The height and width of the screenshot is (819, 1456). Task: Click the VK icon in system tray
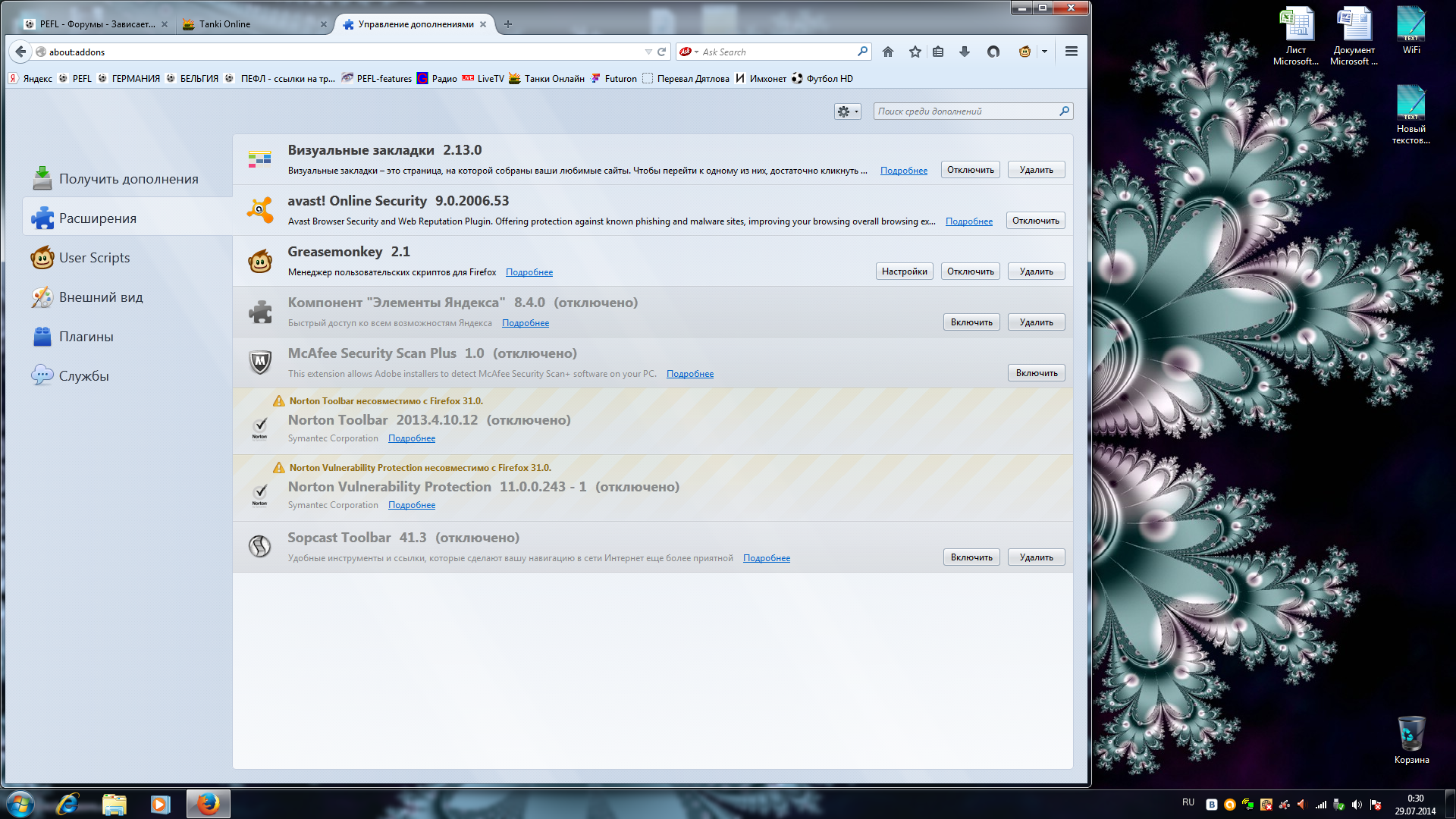[x=1212, y=805]
